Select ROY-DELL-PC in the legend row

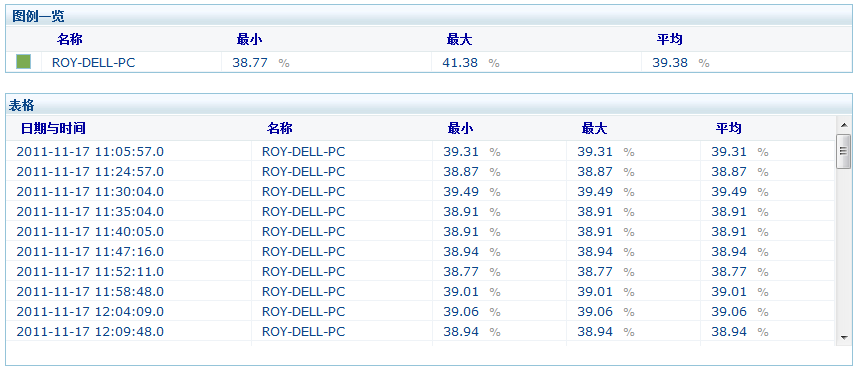coord(93,63)
